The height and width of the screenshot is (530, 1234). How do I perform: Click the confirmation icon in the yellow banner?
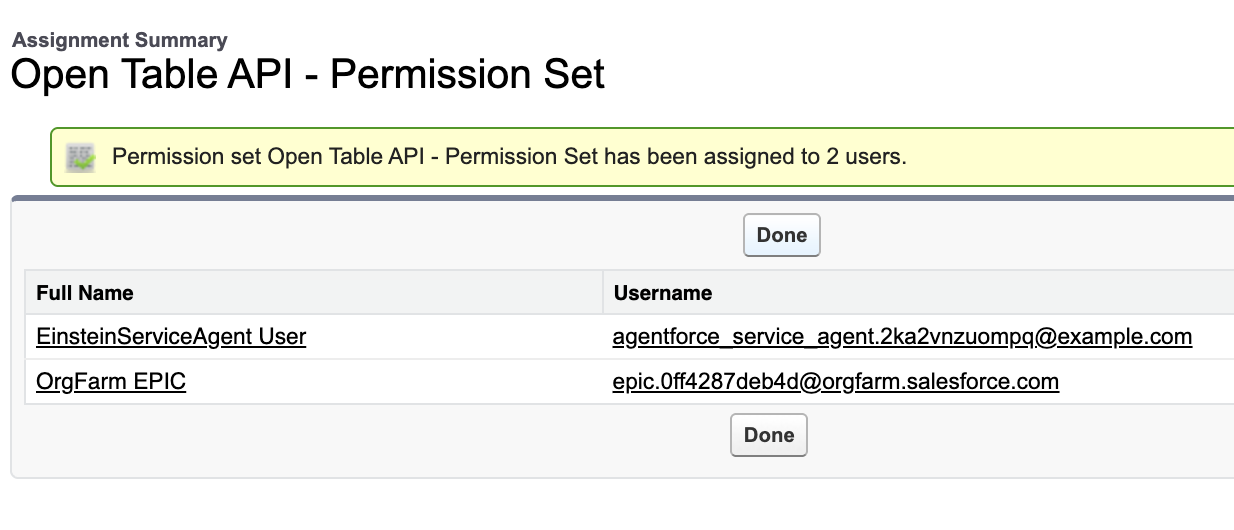pyautogui.click(x=80, y=157)
